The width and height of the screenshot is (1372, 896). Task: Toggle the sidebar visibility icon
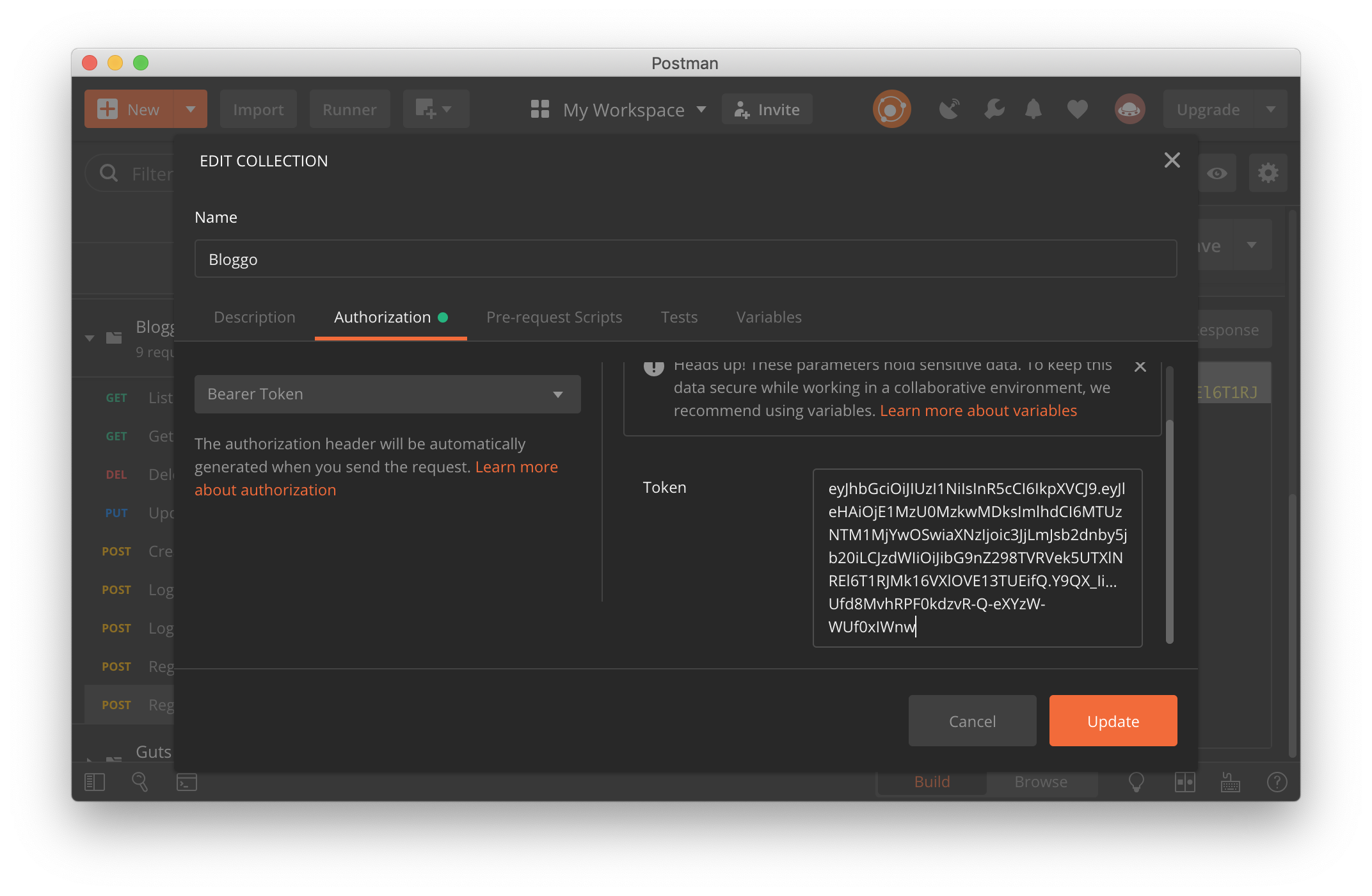point(95,782)
